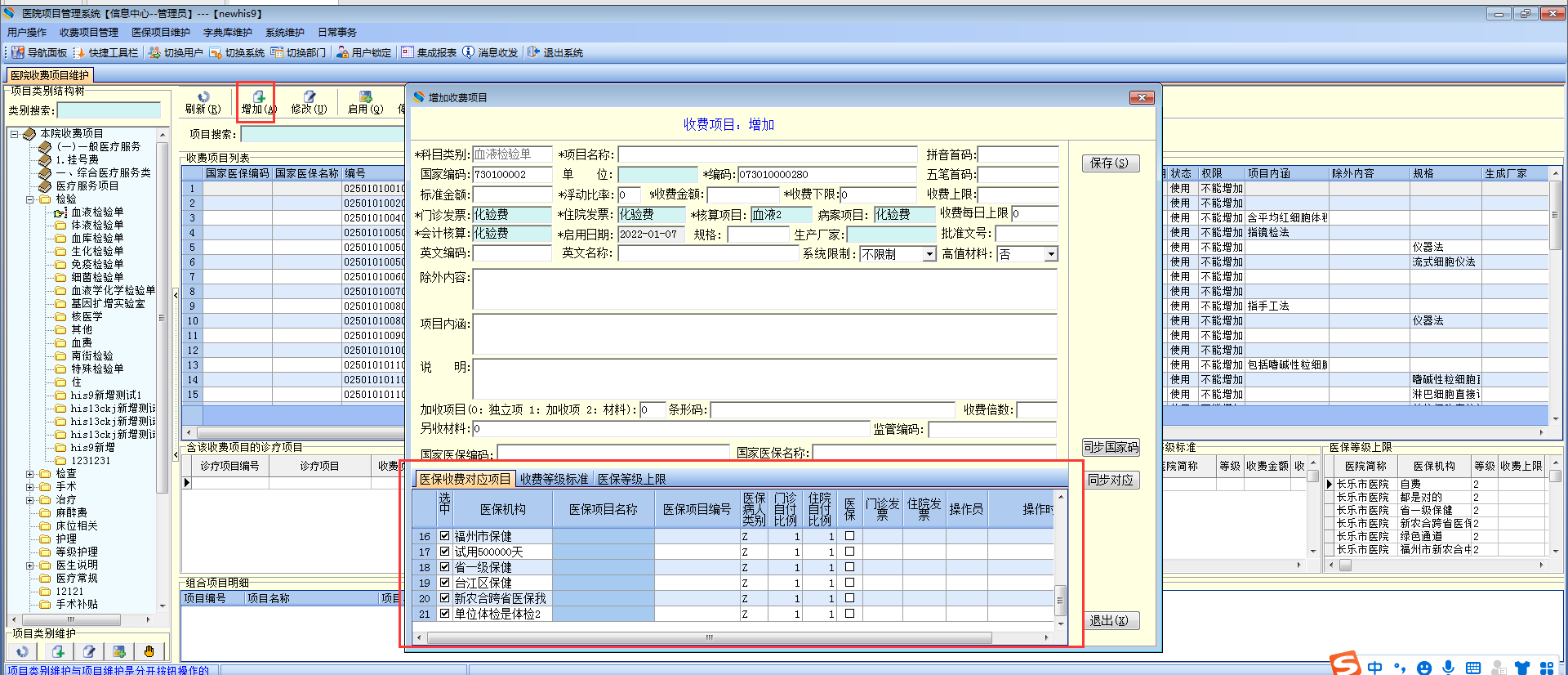Expand the 手术 tree node

click(30, 486)
